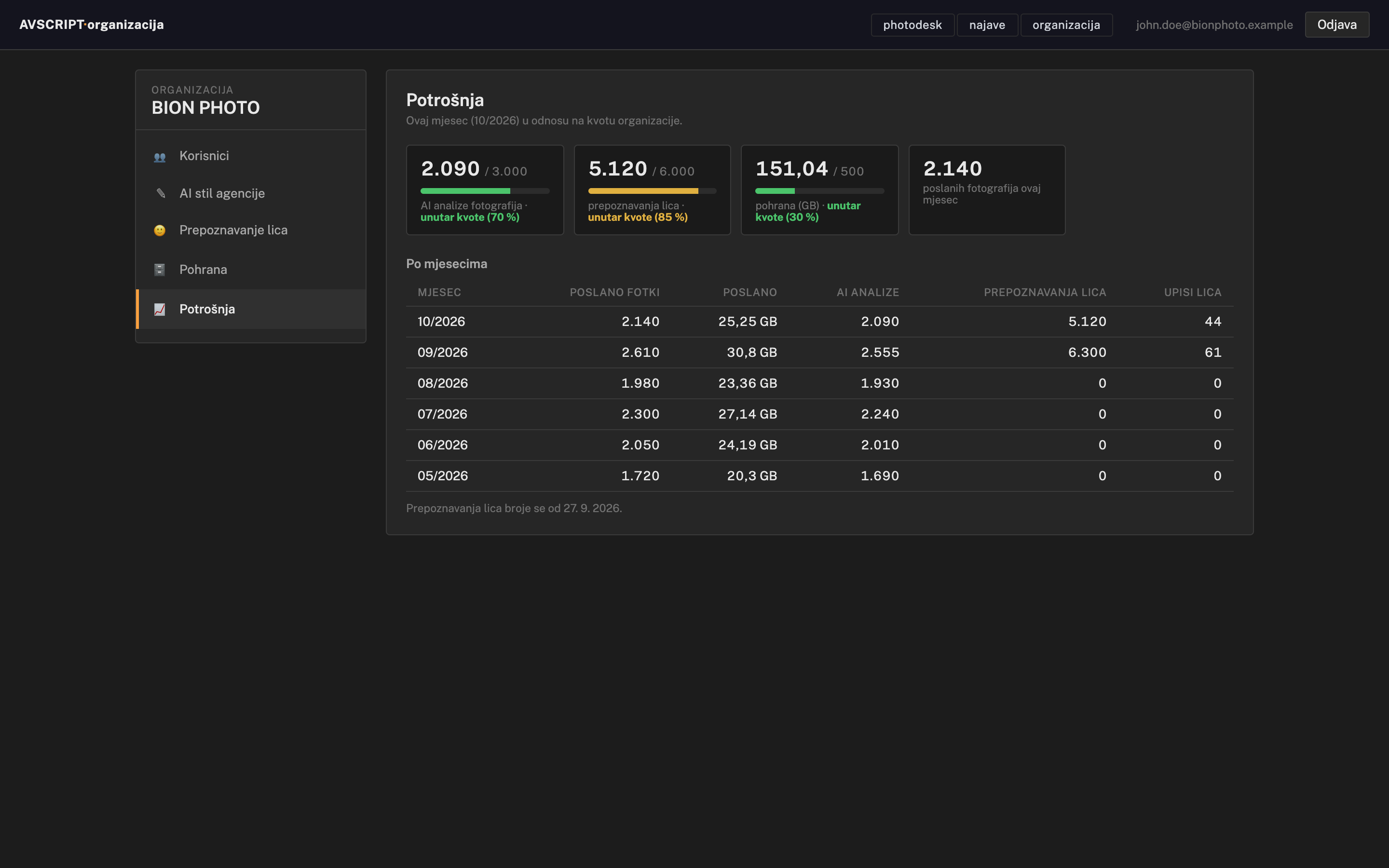The image size is (1389, 868).
Task: Click john.doe@bionphoto.example account email
Action: (x=1214, y=25)
